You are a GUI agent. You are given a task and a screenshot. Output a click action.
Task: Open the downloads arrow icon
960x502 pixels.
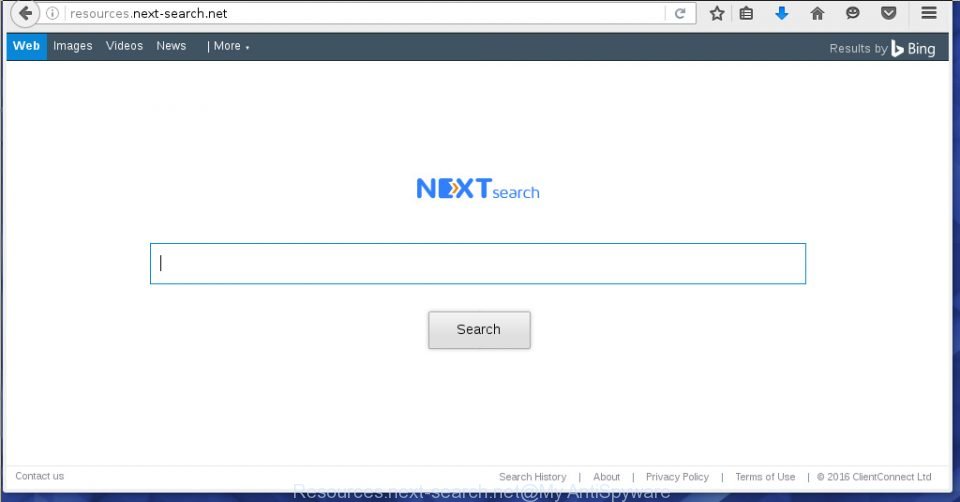782,13
